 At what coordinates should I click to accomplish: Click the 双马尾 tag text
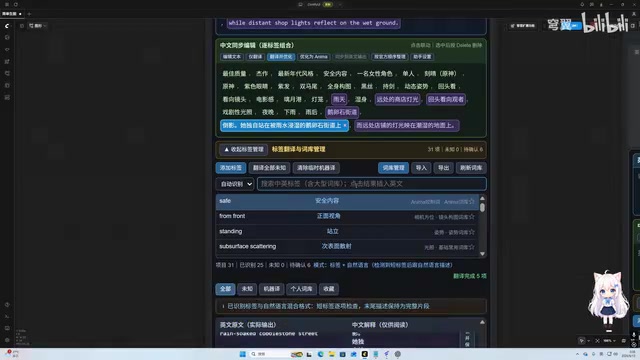(308, 87)
